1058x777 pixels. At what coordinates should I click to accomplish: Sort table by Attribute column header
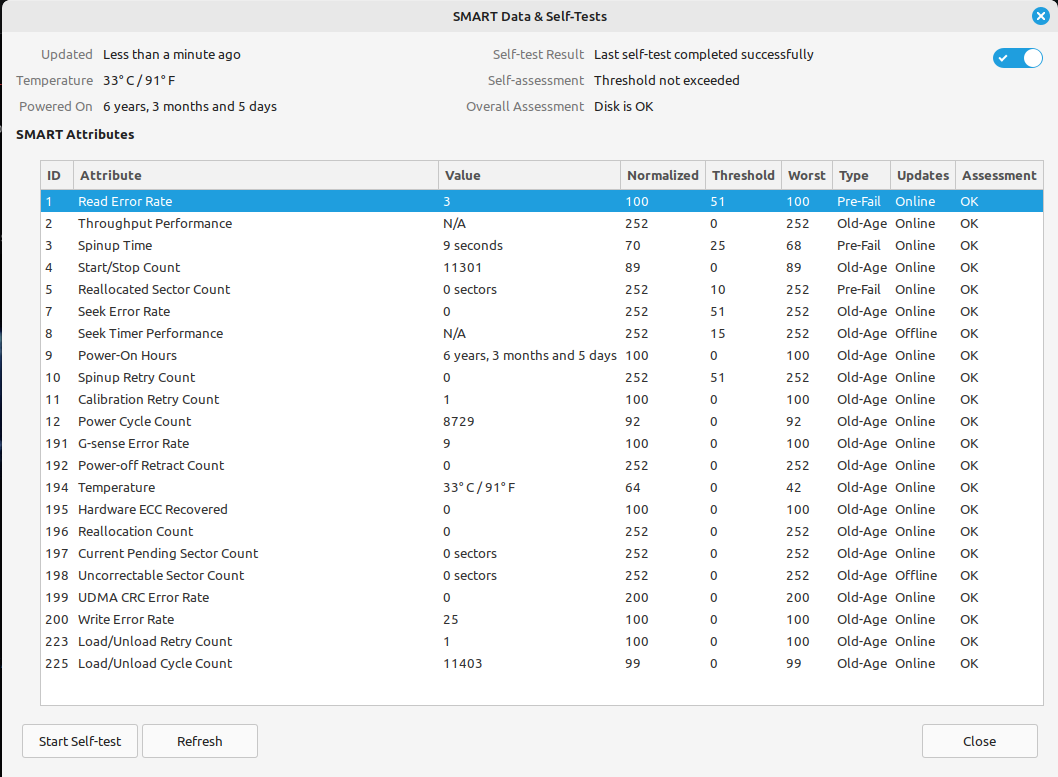point(110,175)
